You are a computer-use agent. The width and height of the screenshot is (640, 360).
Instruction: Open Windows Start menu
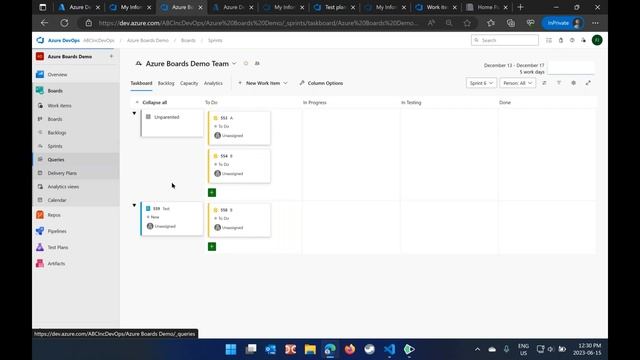click(x=231, y=349)
